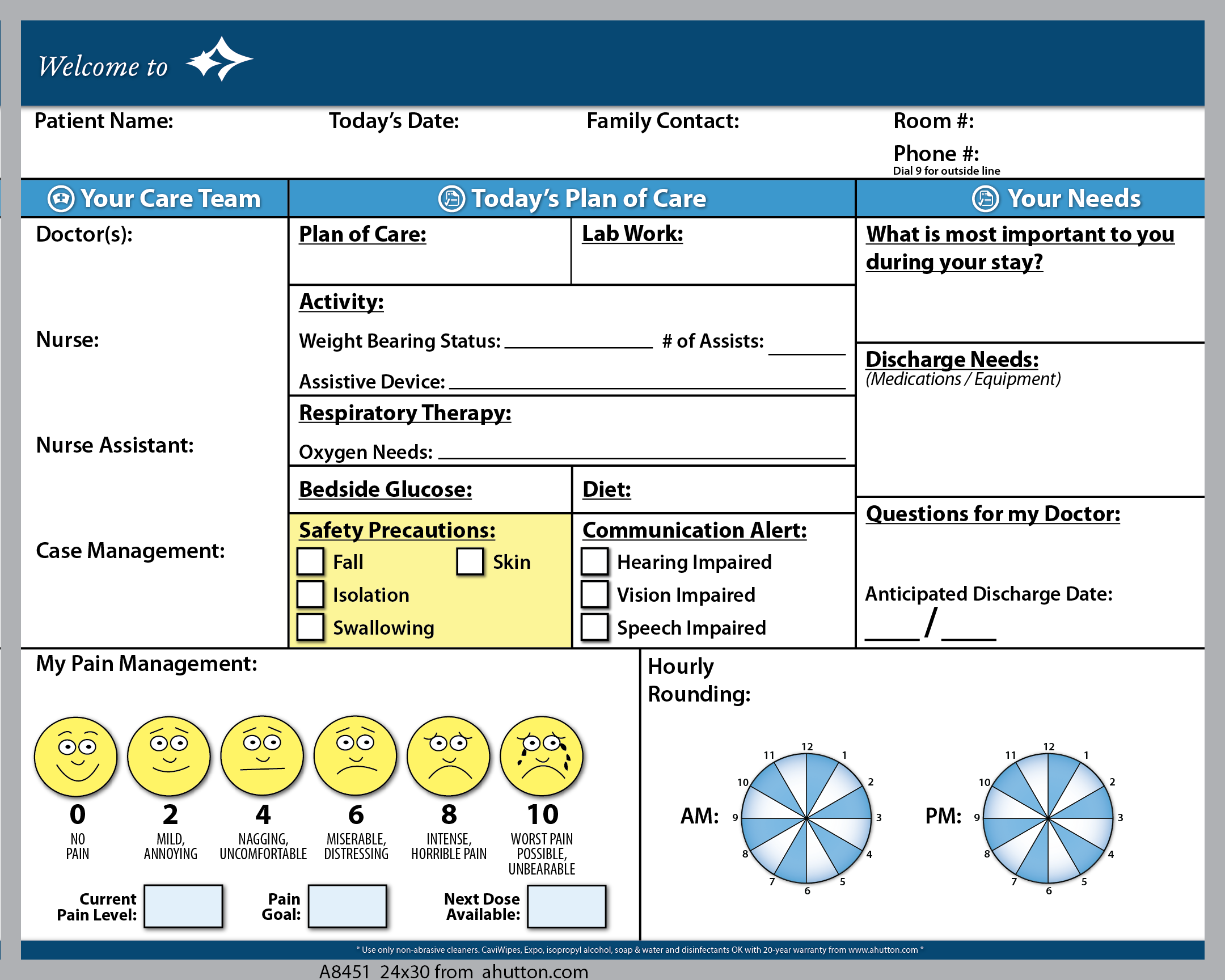Click the Hourly Rounding heading
The image size is (1225, 980).
[x=699, y=680]
